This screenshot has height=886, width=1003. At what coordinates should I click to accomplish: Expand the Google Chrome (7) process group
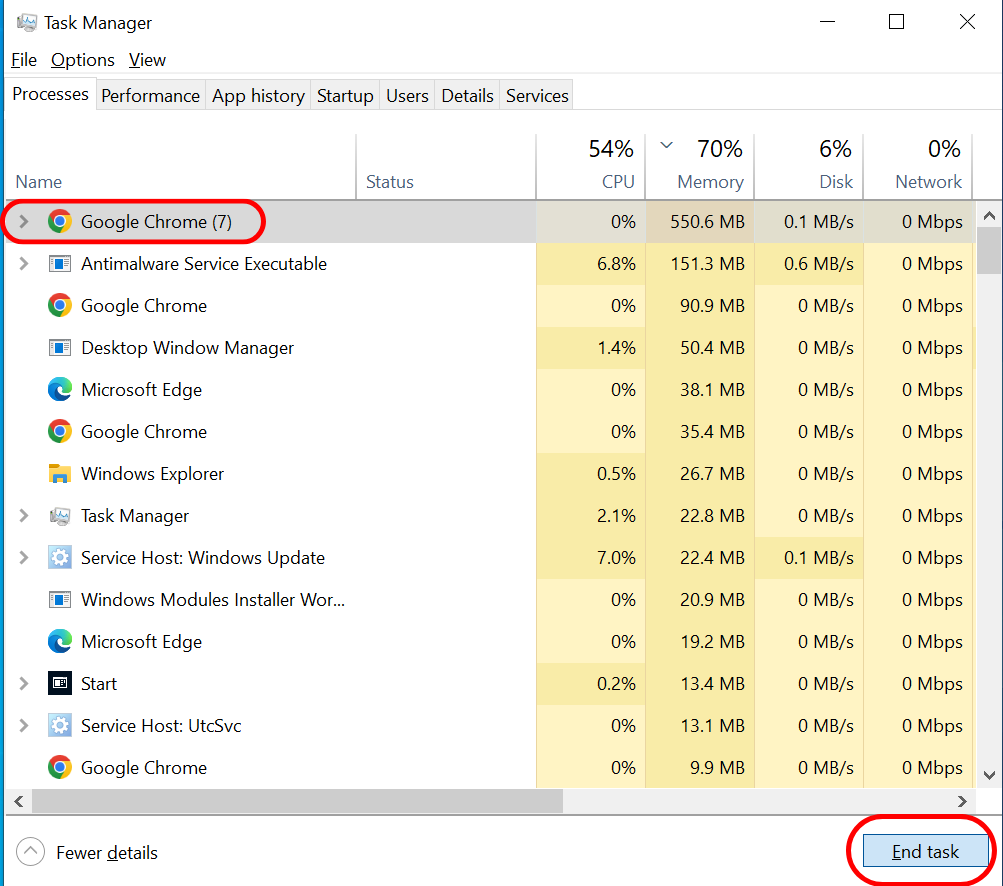click(x=24, y=222)
